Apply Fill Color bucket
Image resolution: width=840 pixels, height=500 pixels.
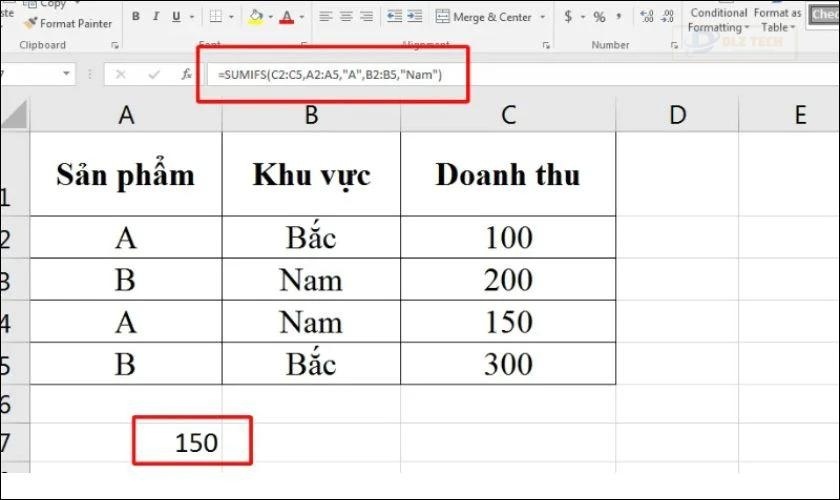coord(256,17)
